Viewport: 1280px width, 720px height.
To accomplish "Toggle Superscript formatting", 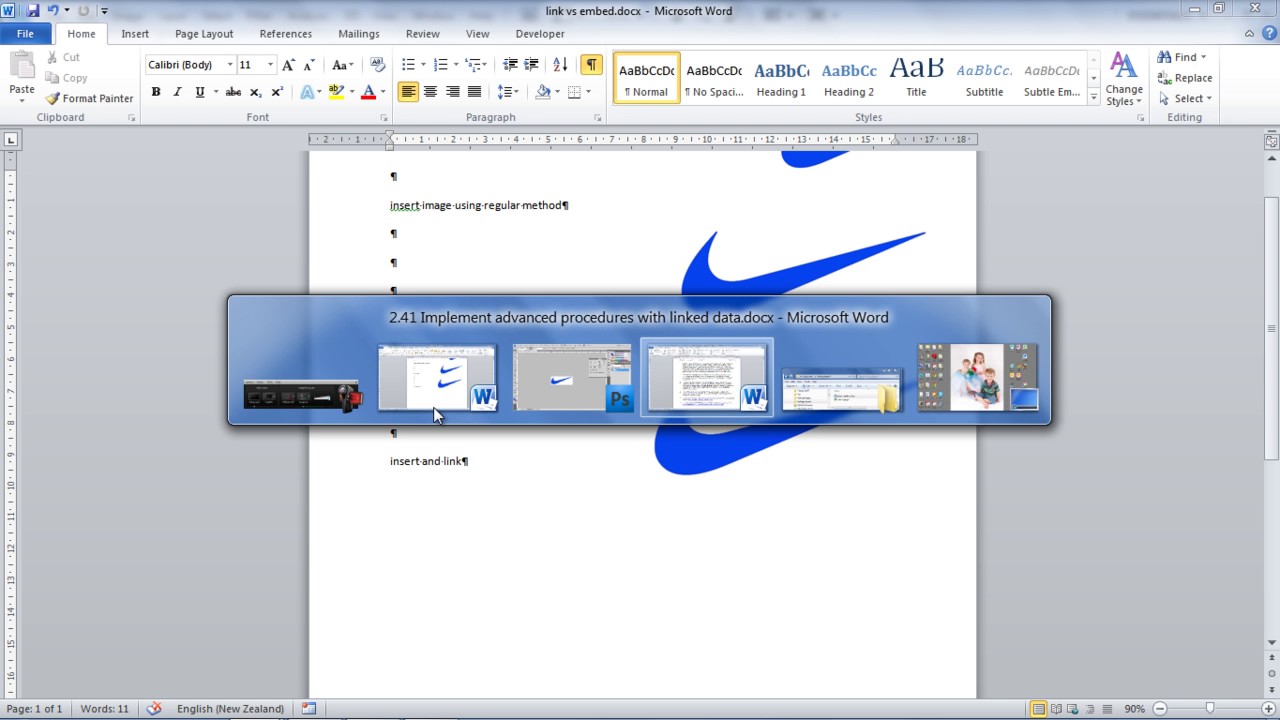I will (x=277, y=92).
